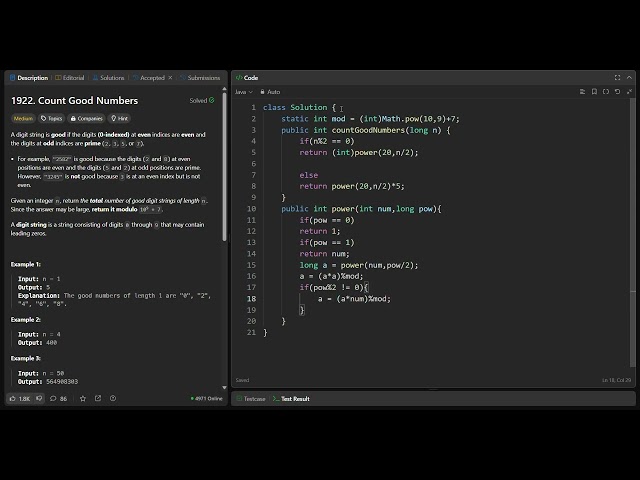Close the Accepted tab
640x480 pixels.
pyautogui.click(x=170, y=78)
